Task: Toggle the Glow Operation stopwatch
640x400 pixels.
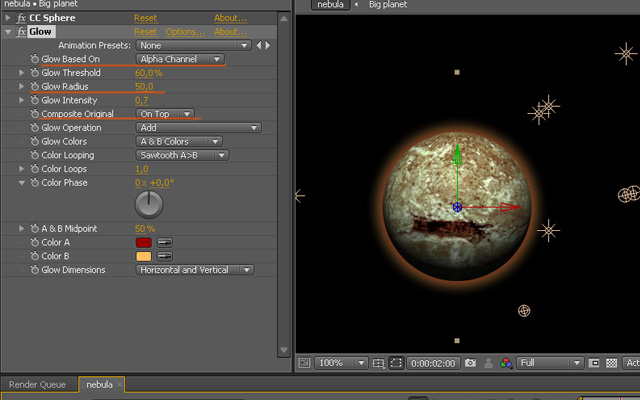Action: (x=35, y=128)
